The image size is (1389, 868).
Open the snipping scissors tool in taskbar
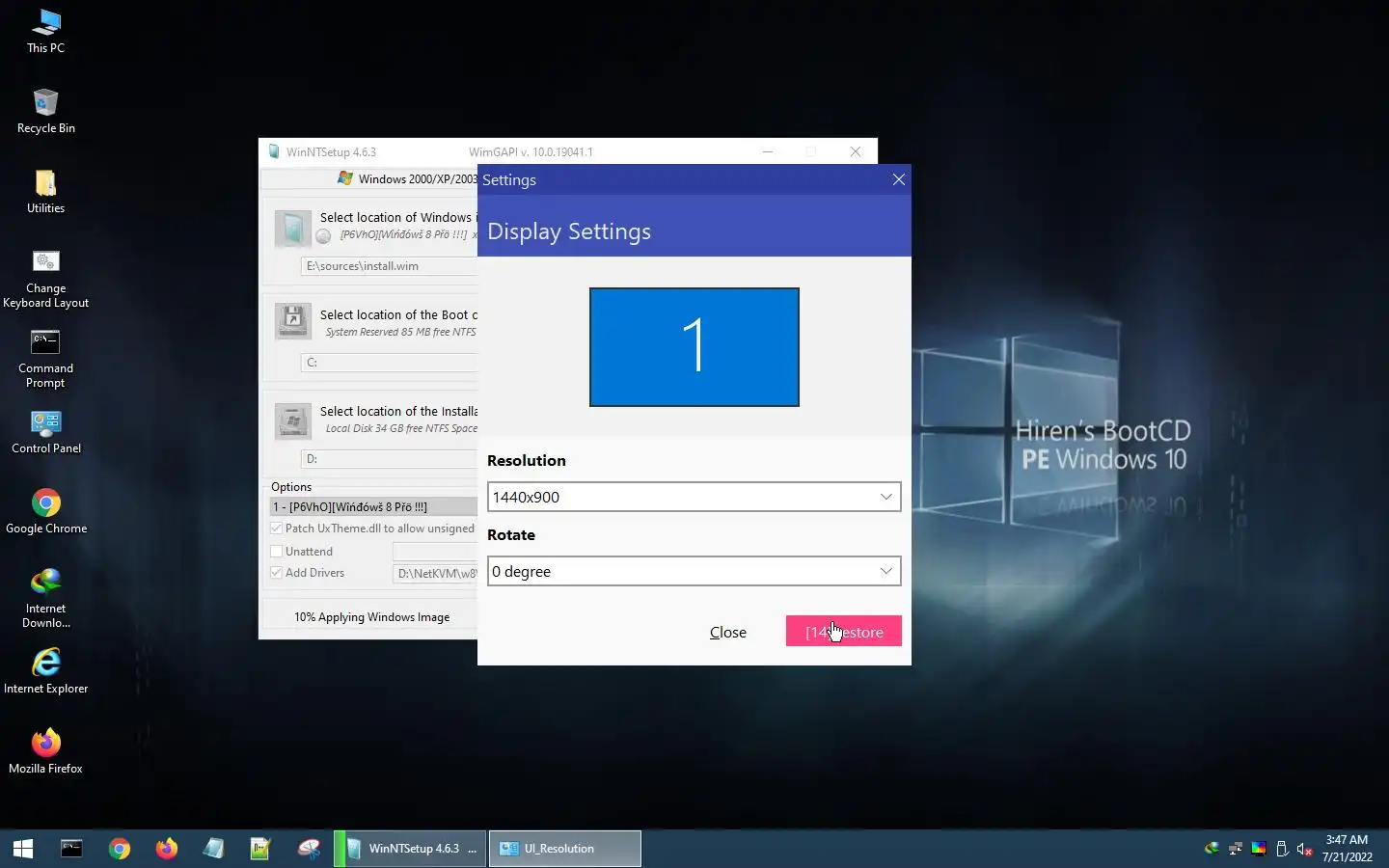pyautogui.click(x=309, y=849)
